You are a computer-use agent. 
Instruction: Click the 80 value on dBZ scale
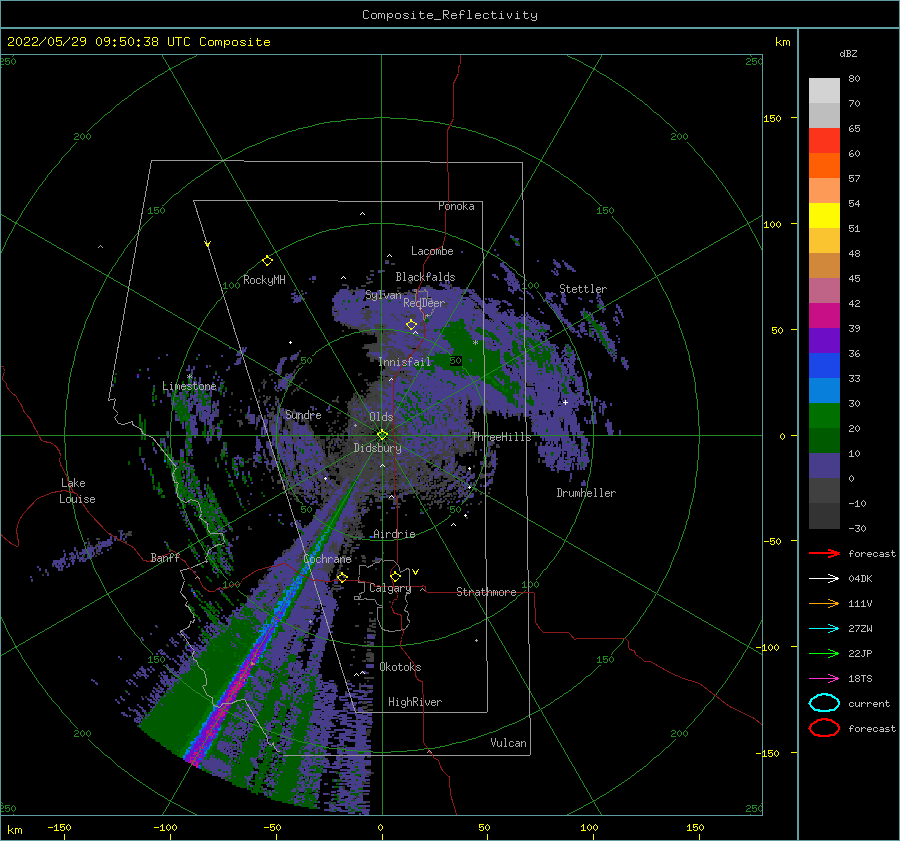tap(854, 78)
